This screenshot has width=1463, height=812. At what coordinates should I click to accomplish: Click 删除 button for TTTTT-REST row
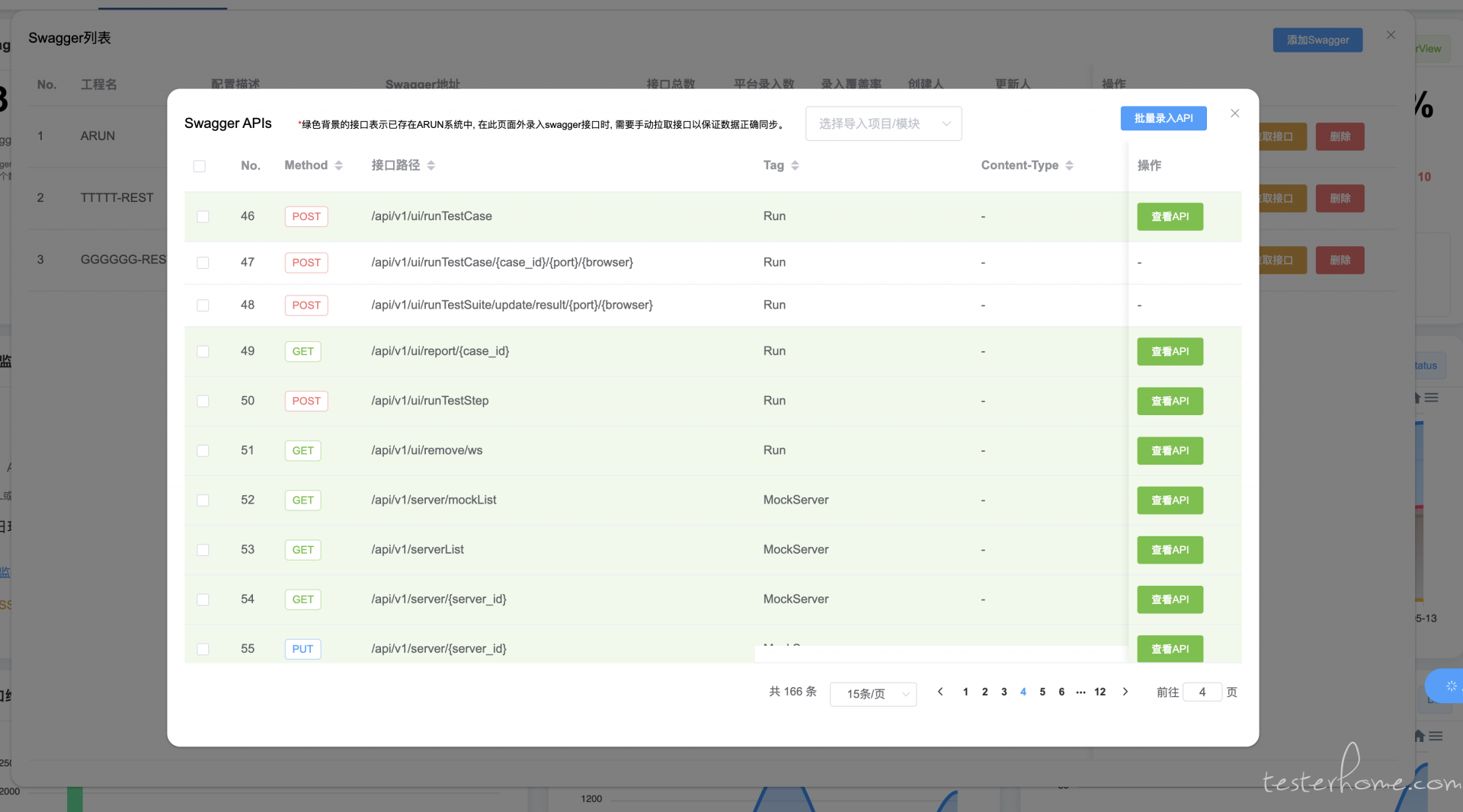pos(1340,198)
